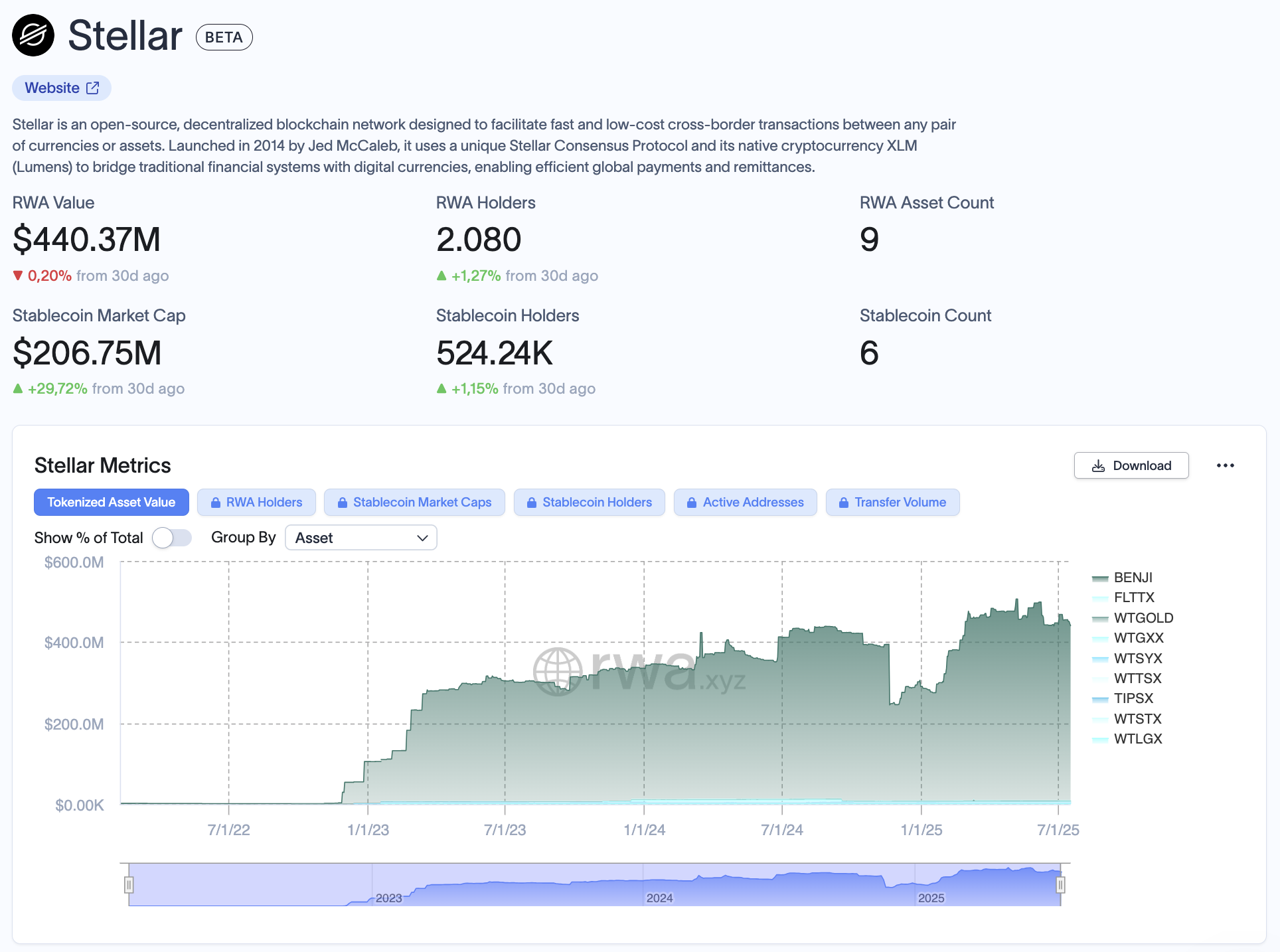Image resolution: width=1280 pixels, height=952 pixels.
Task: Click the lock icon on RWA Holders tab
Action: tap(216, 503)
